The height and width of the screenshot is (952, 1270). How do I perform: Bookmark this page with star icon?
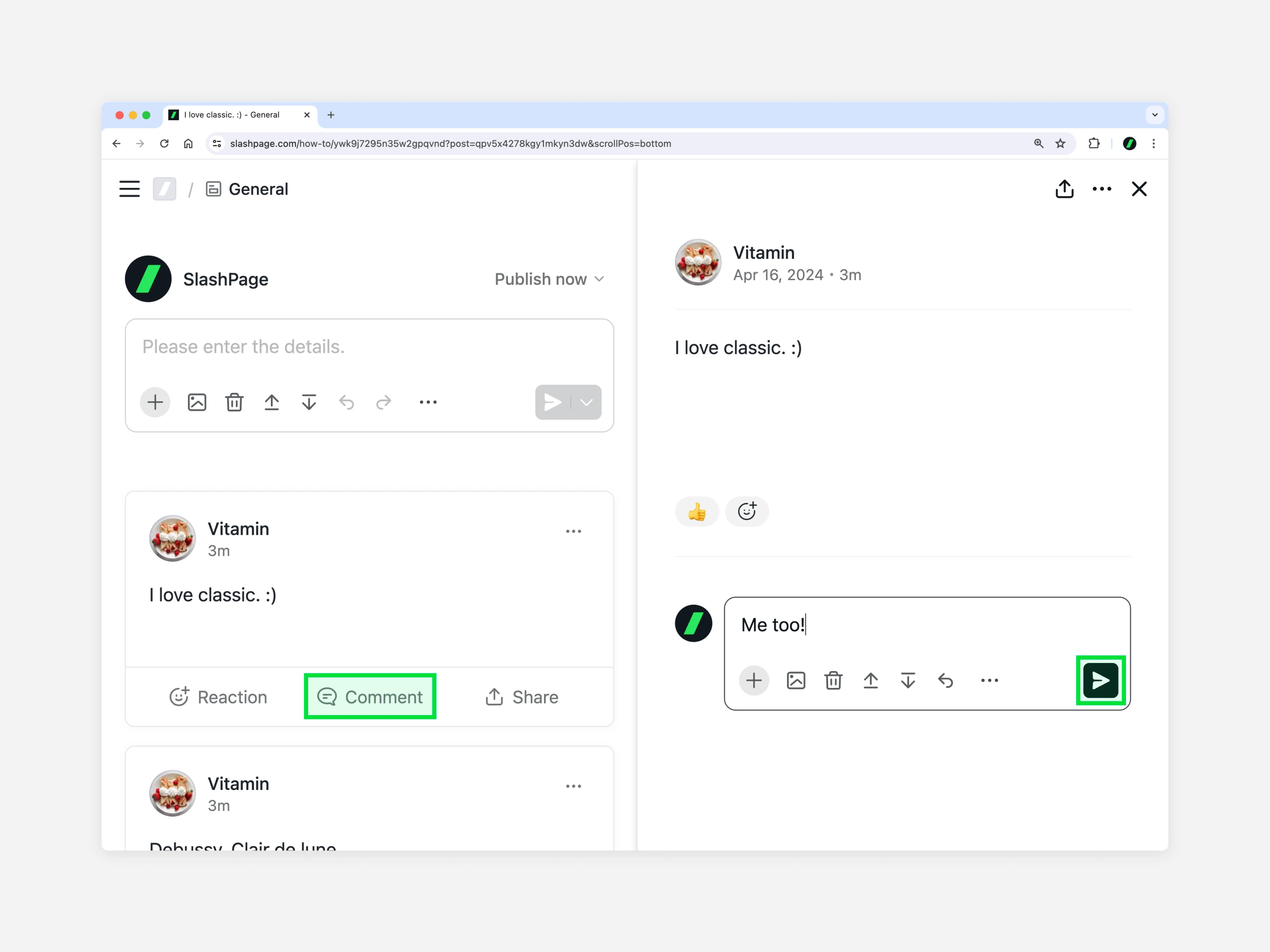(x=1060, y=143)
